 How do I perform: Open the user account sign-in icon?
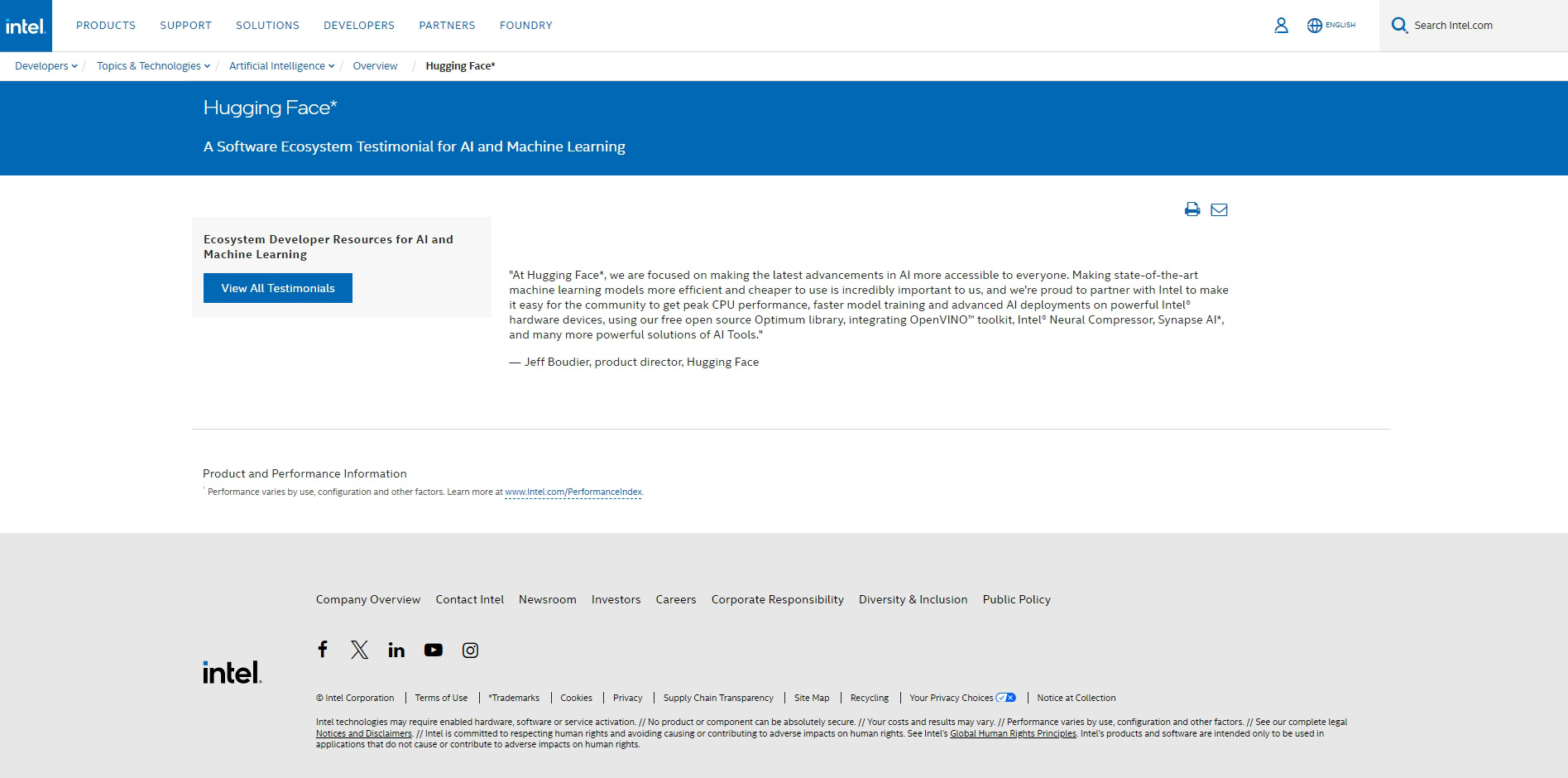1281,26
